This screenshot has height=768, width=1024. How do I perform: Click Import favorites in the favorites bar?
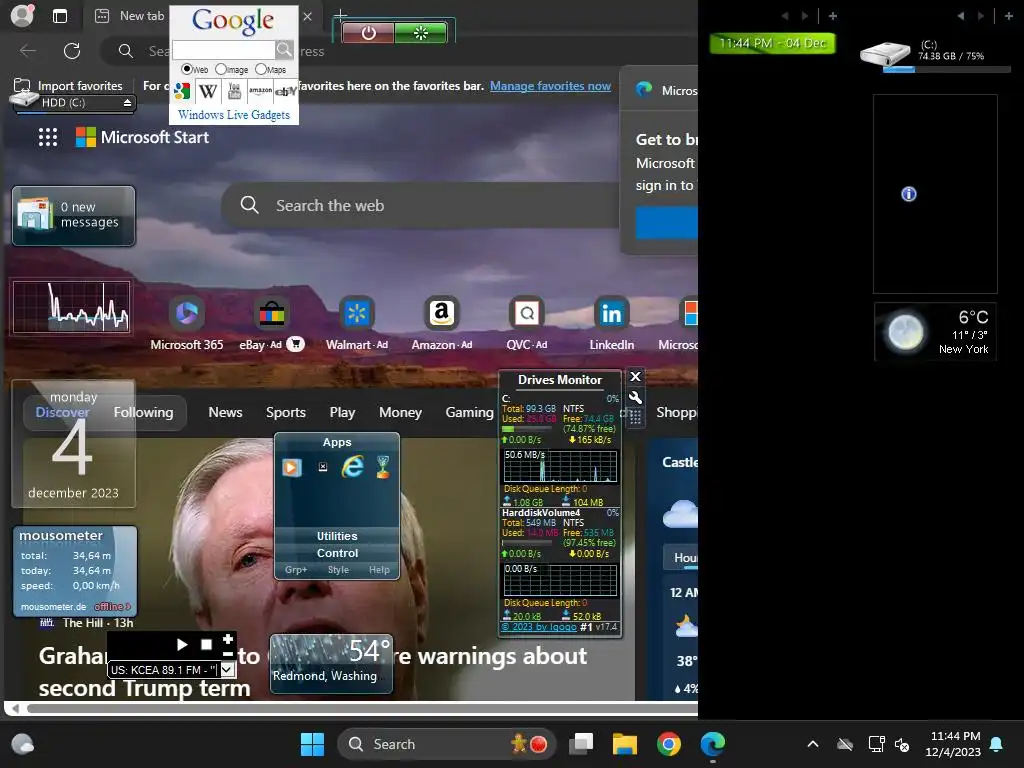(69, 86)
